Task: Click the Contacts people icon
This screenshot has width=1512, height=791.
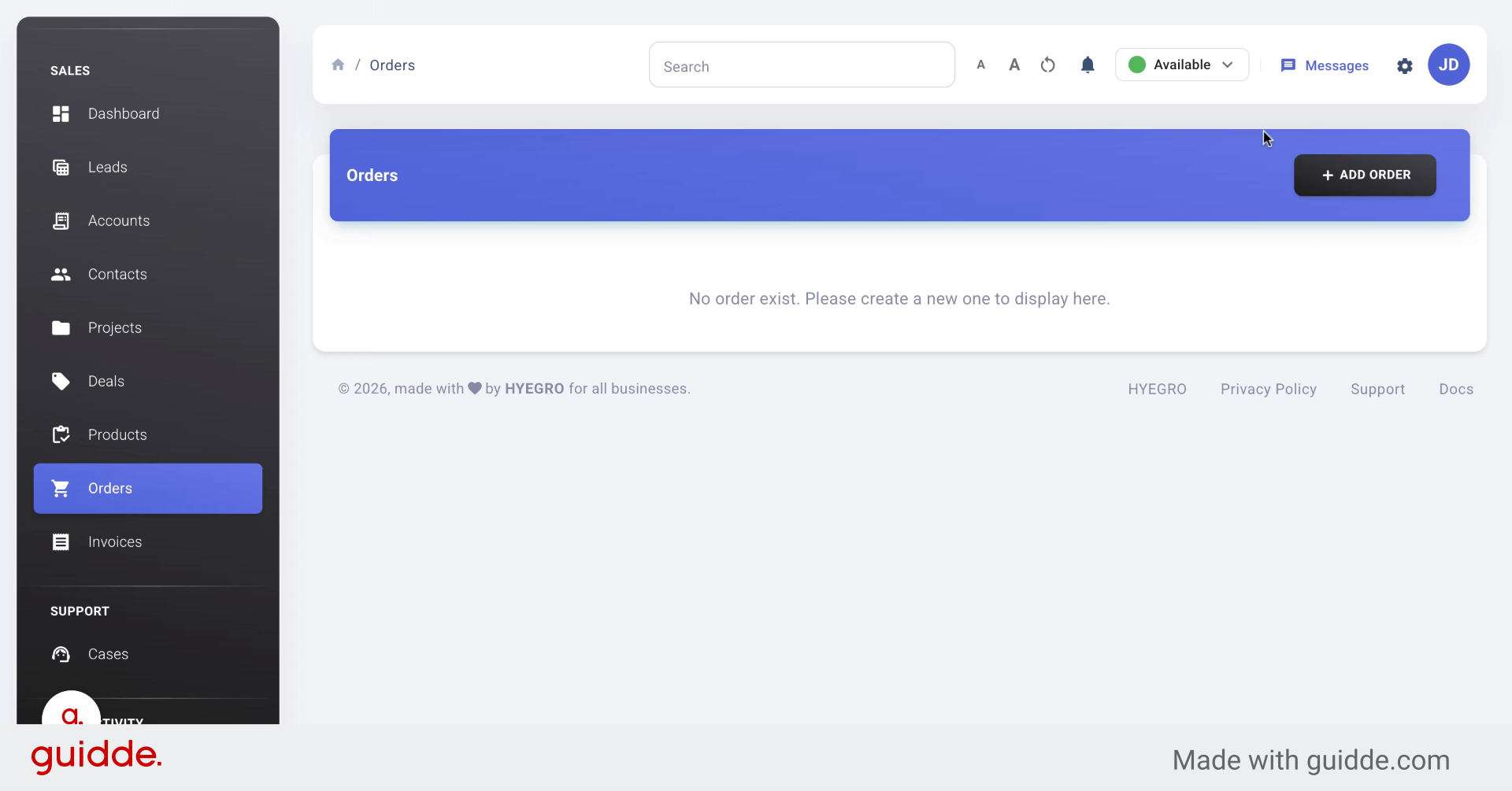Action: click(61, 275)
